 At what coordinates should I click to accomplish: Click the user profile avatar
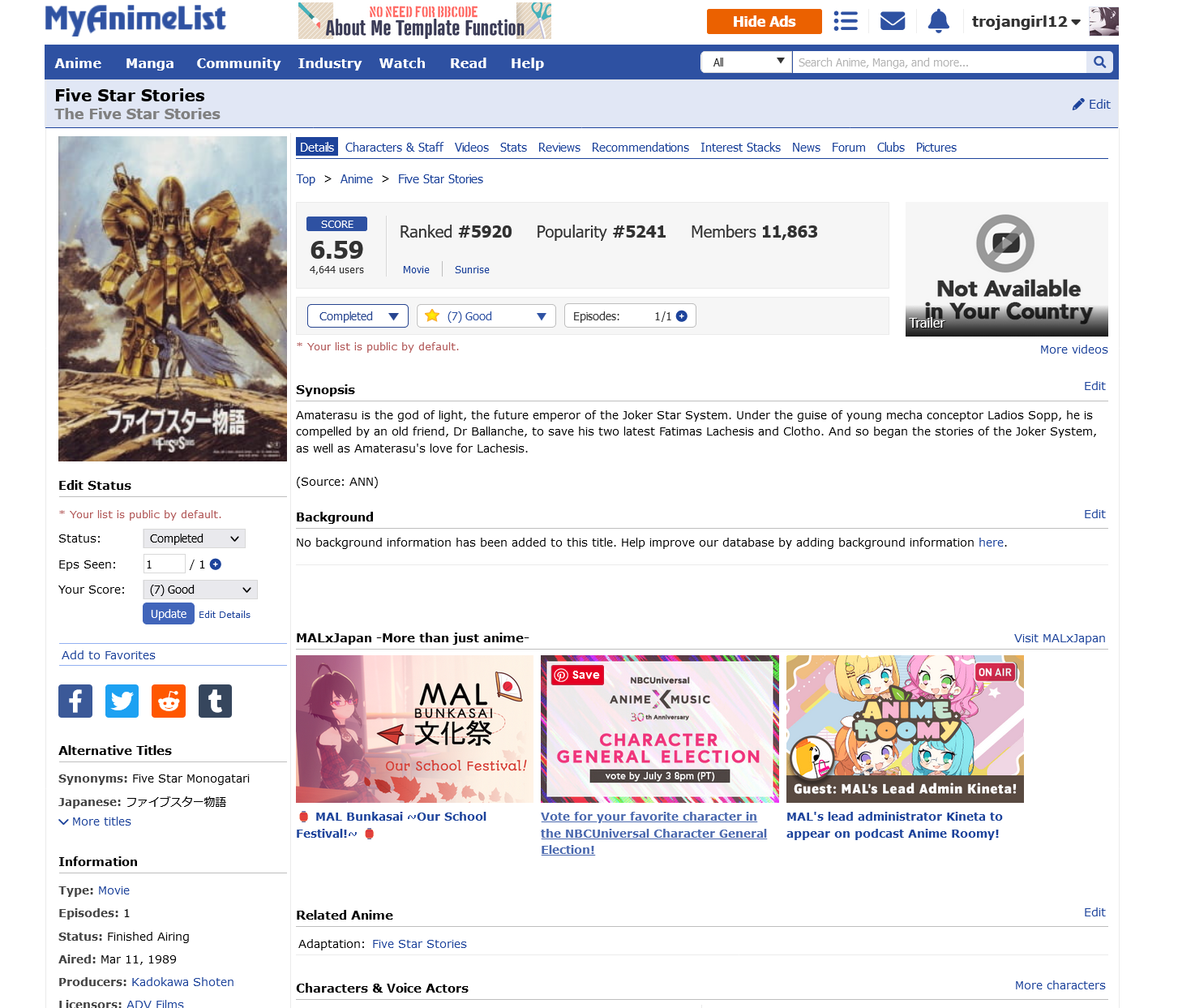(x=1103, y=21)
